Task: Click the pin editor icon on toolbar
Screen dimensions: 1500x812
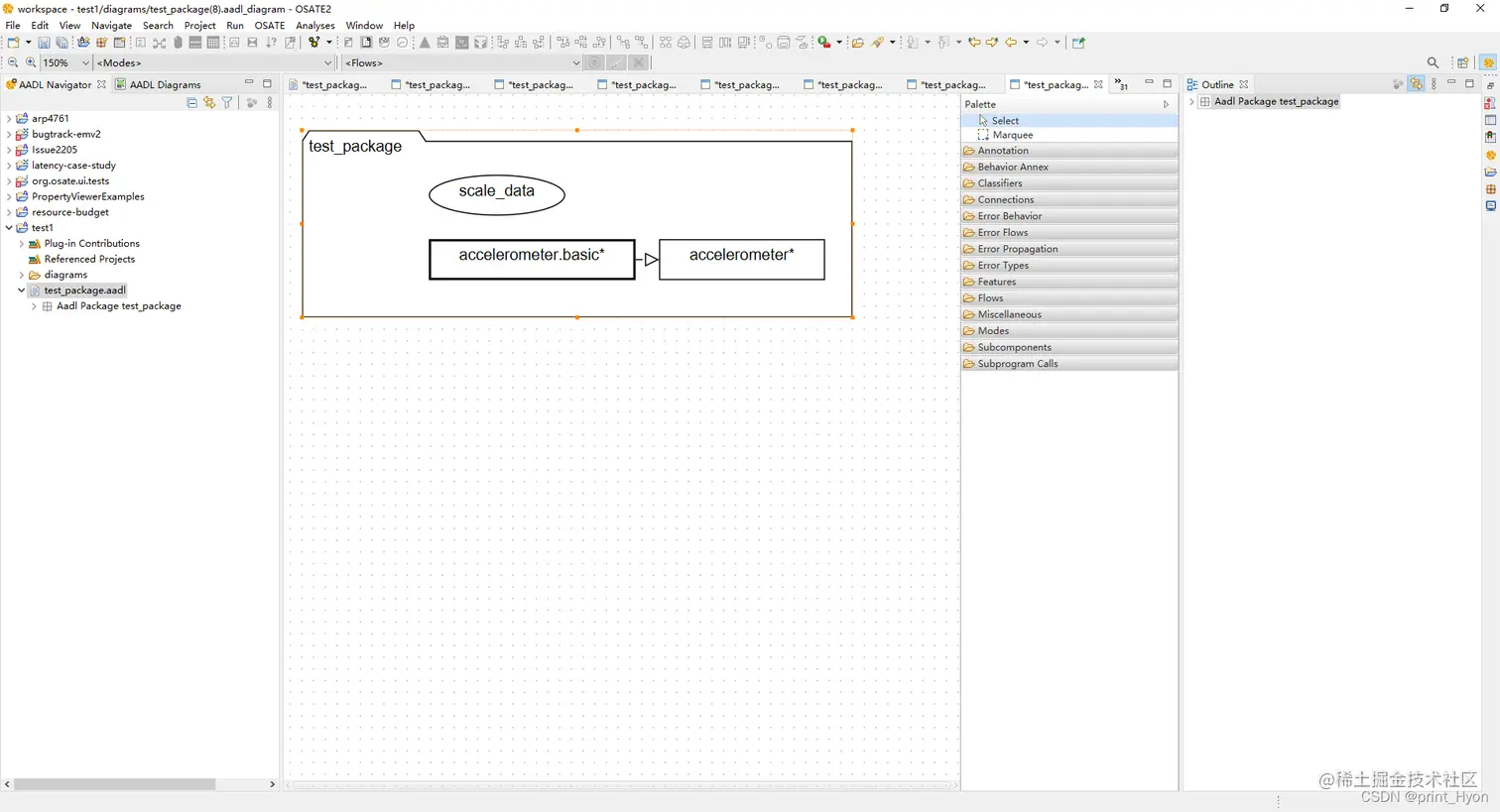Action: tap(1078, 43)
